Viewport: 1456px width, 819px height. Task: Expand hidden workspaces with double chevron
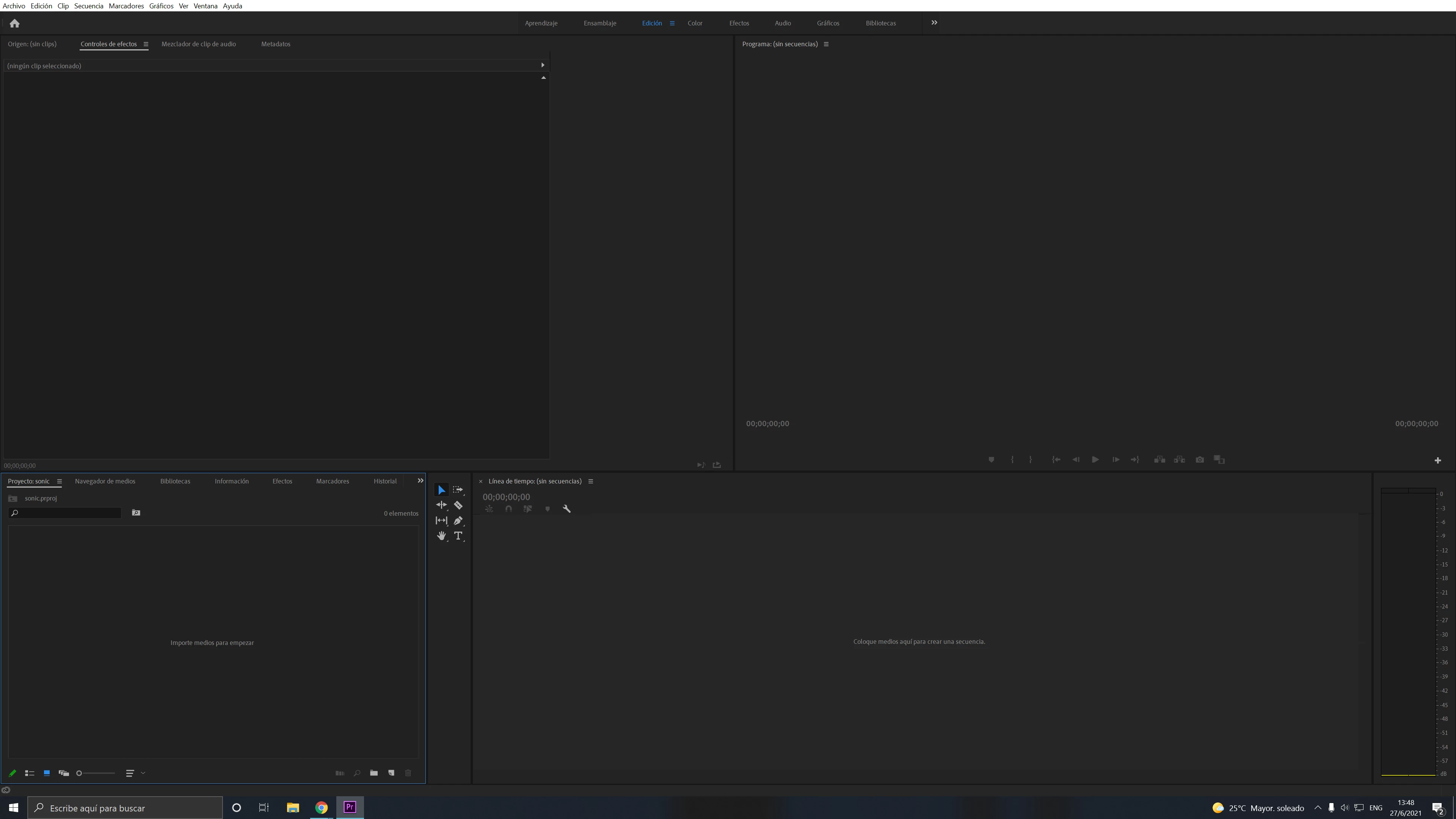(x=934, y=23)
